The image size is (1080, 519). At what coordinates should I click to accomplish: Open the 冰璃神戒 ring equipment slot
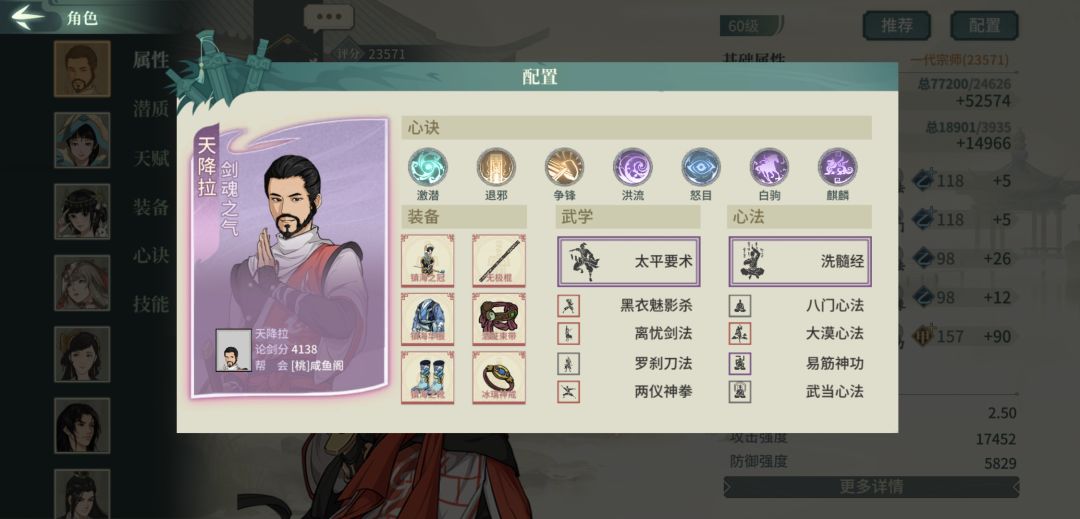tap(499, 377)
